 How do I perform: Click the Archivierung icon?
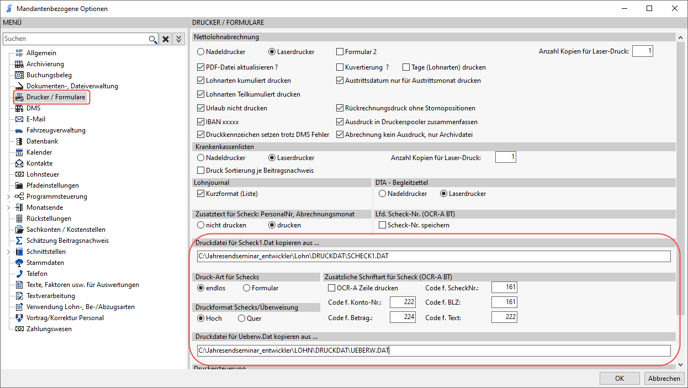tap(19, 64)
